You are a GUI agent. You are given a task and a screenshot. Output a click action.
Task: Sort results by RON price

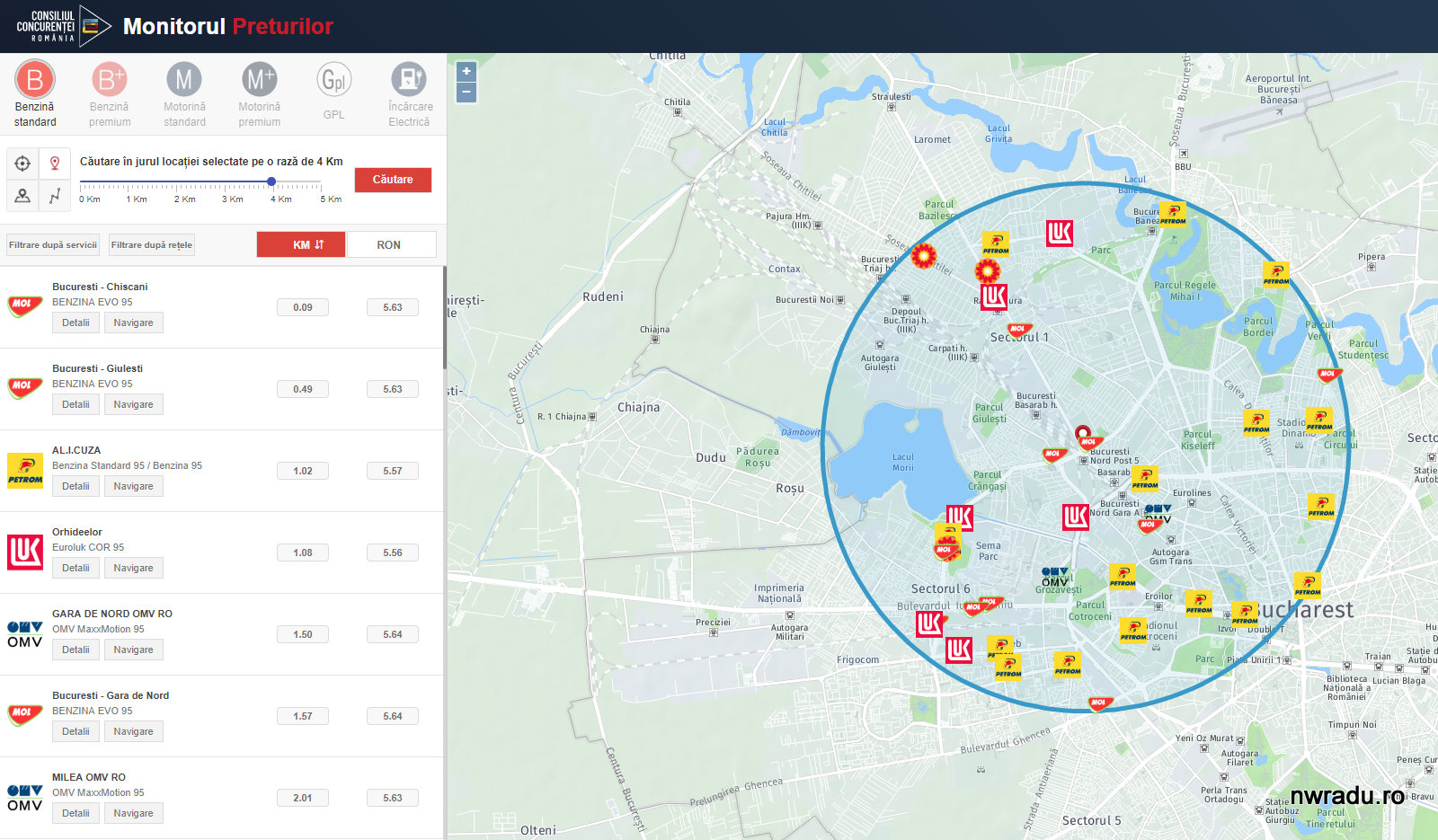coord(391,244)
